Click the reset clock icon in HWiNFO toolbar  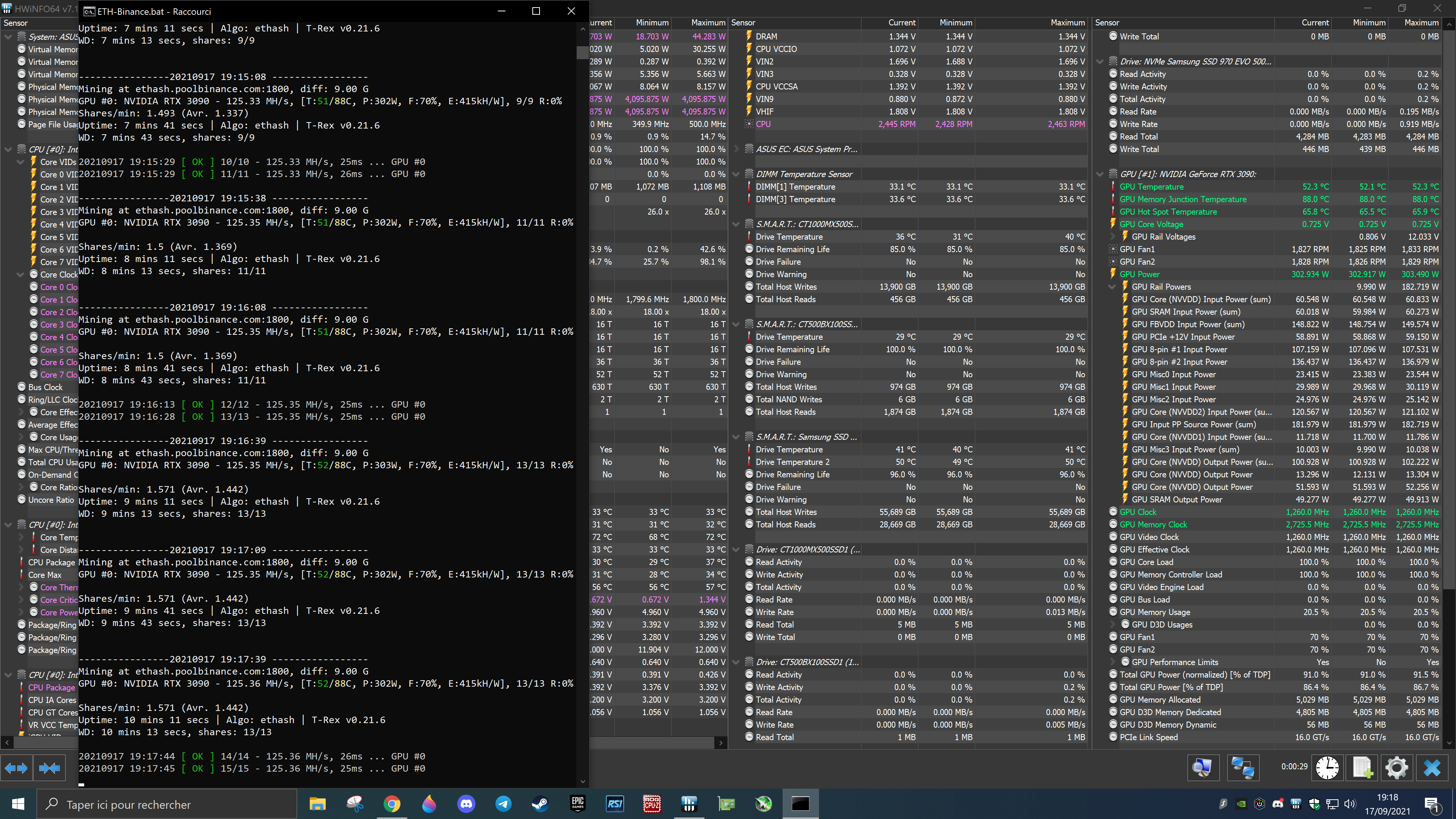point(1327,767)
